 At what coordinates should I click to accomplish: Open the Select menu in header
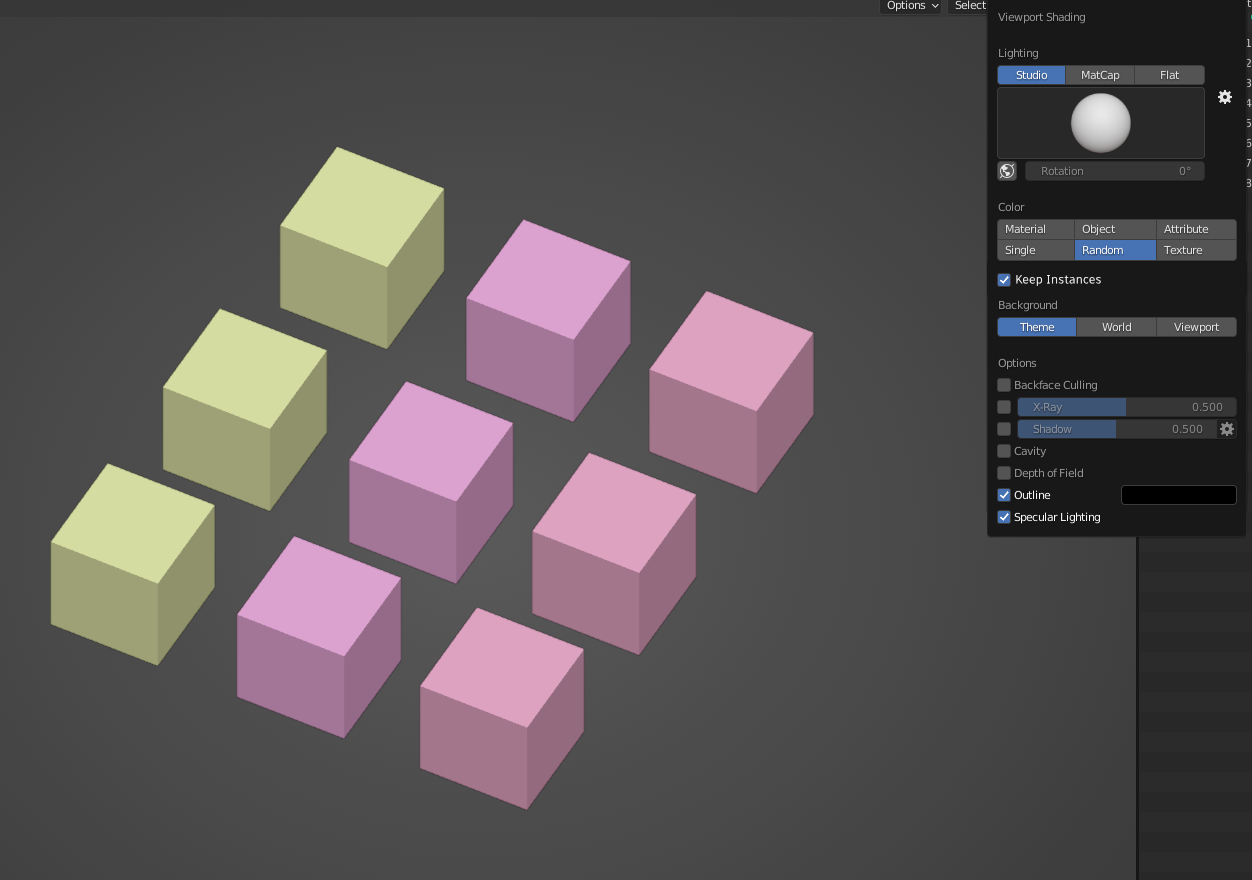(968, 6)
